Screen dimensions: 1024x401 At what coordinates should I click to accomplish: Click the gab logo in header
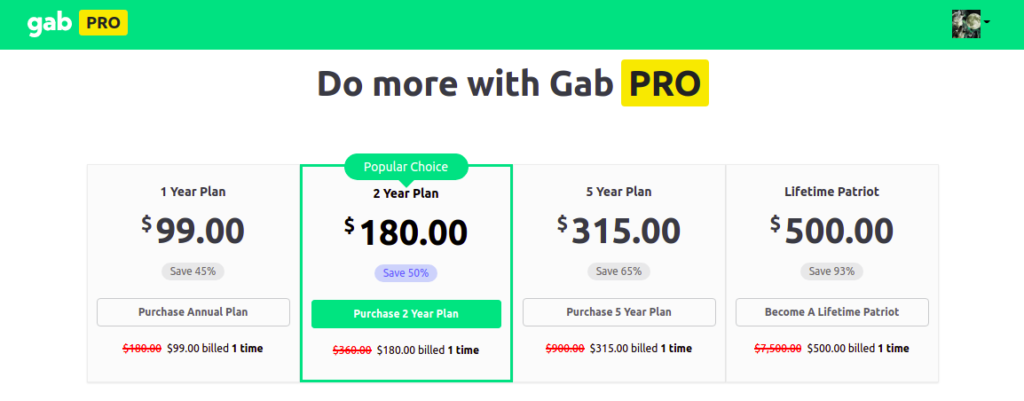click(x=49, y=24)
